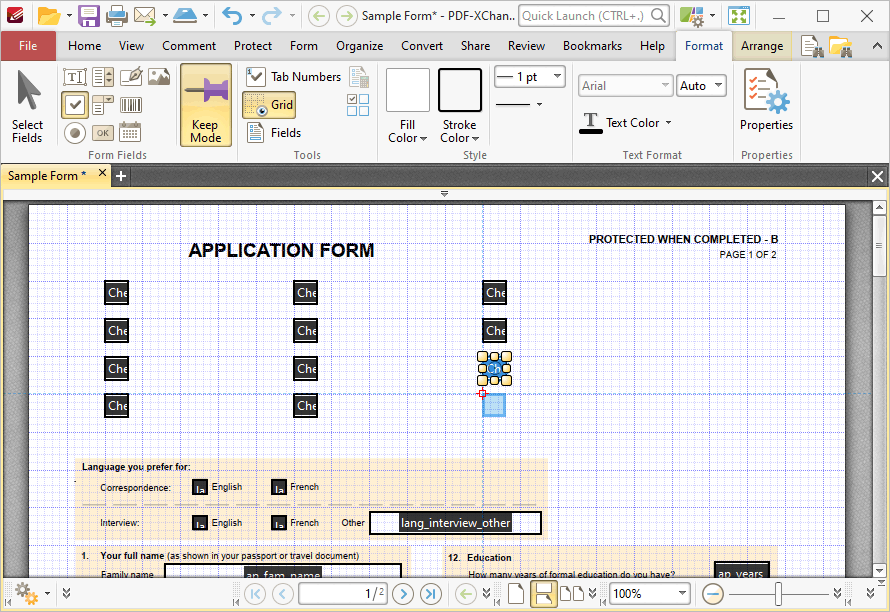
Task: Select the continuous page layout icon
Action: coord(544,594)
